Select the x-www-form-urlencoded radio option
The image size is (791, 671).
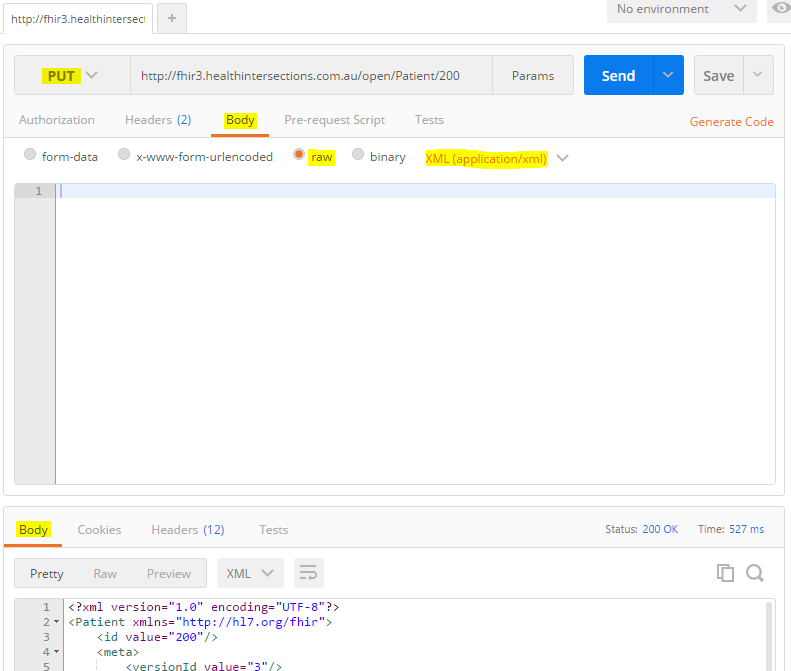[x=124, y=156]
